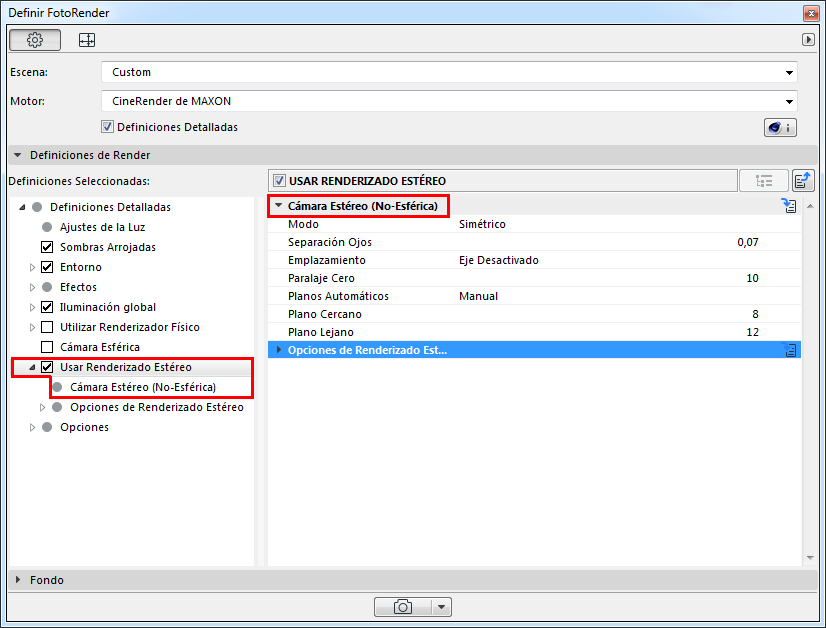Collapse the Definiciones de Render section
The width and height of the screenshot is (826, 628).
[x=18, y=155]
